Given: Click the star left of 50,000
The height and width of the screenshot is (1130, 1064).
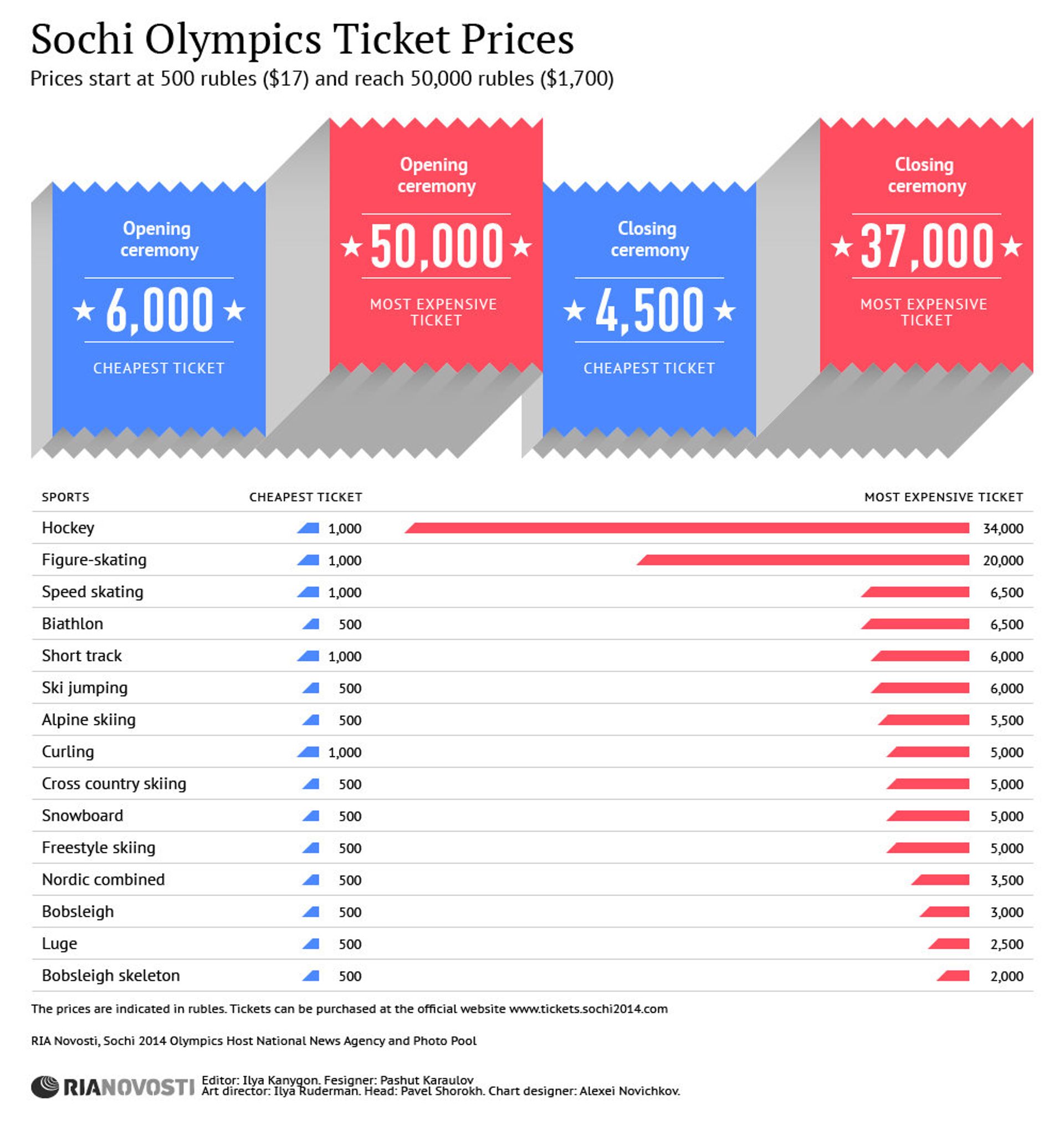Looking at the screenshot, I should pos(352,246).
